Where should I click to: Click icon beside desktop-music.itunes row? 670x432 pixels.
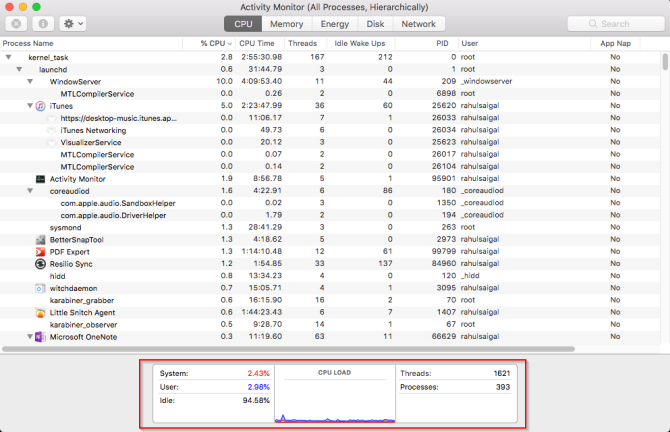coord(51,118)
